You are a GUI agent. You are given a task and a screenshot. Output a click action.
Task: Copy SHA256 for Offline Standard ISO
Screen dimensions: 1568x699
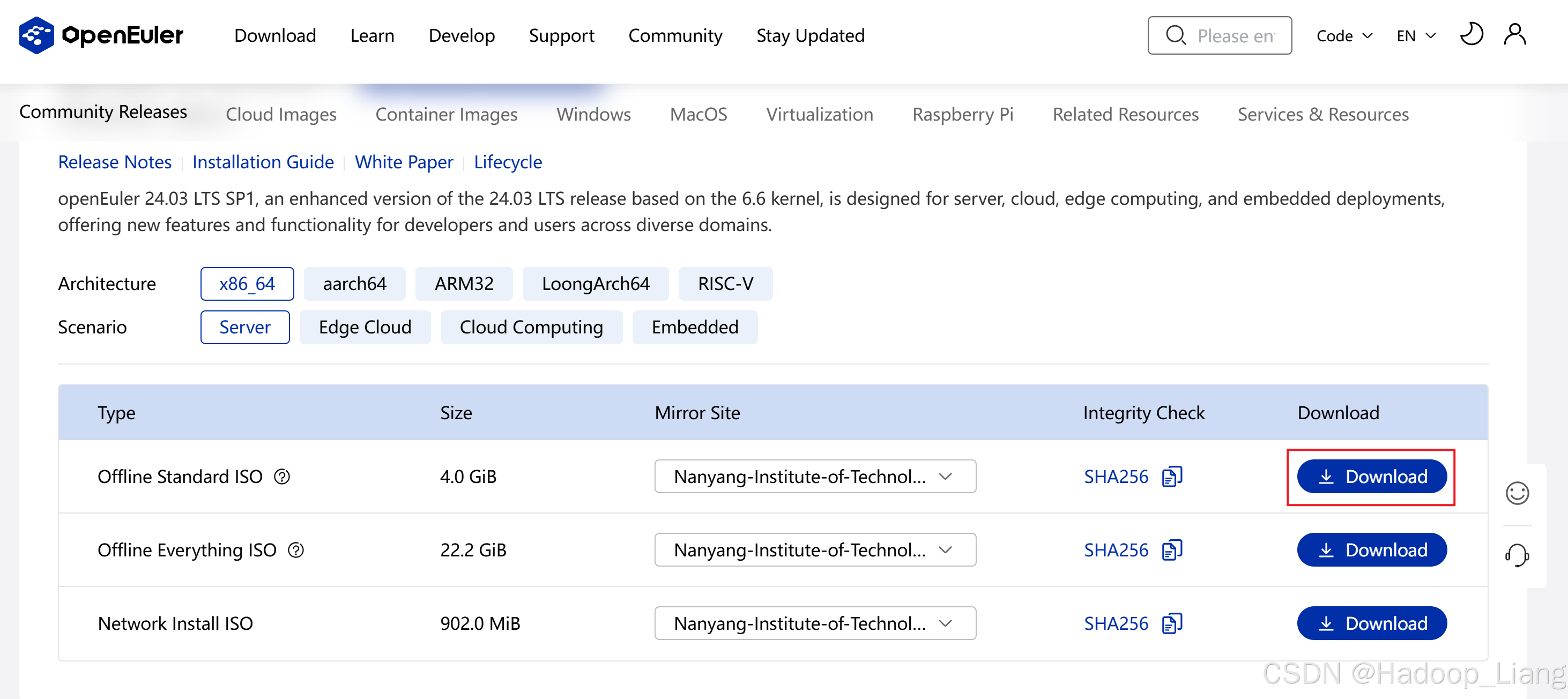pos(1172,477)
